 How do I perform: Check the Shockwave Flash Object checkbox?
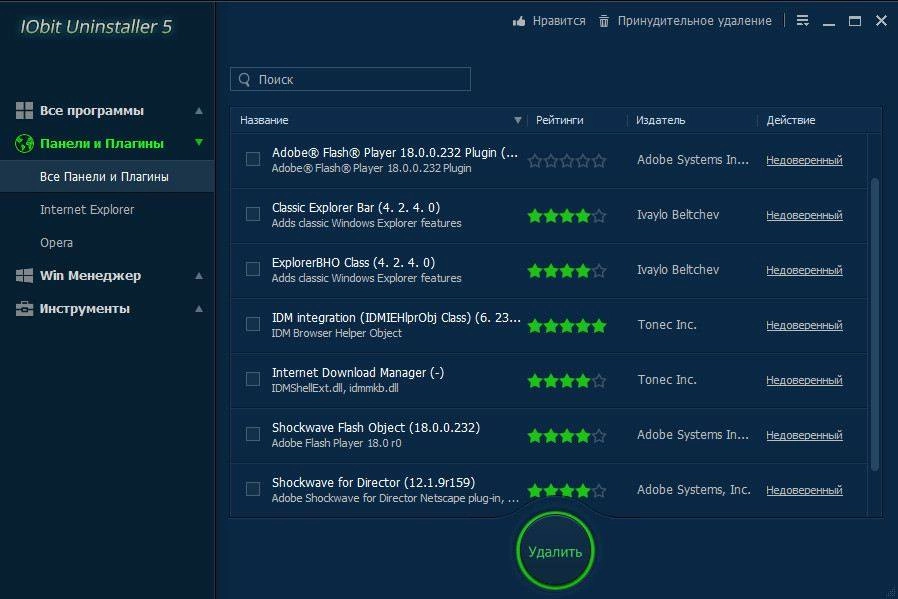pos(253,434)
